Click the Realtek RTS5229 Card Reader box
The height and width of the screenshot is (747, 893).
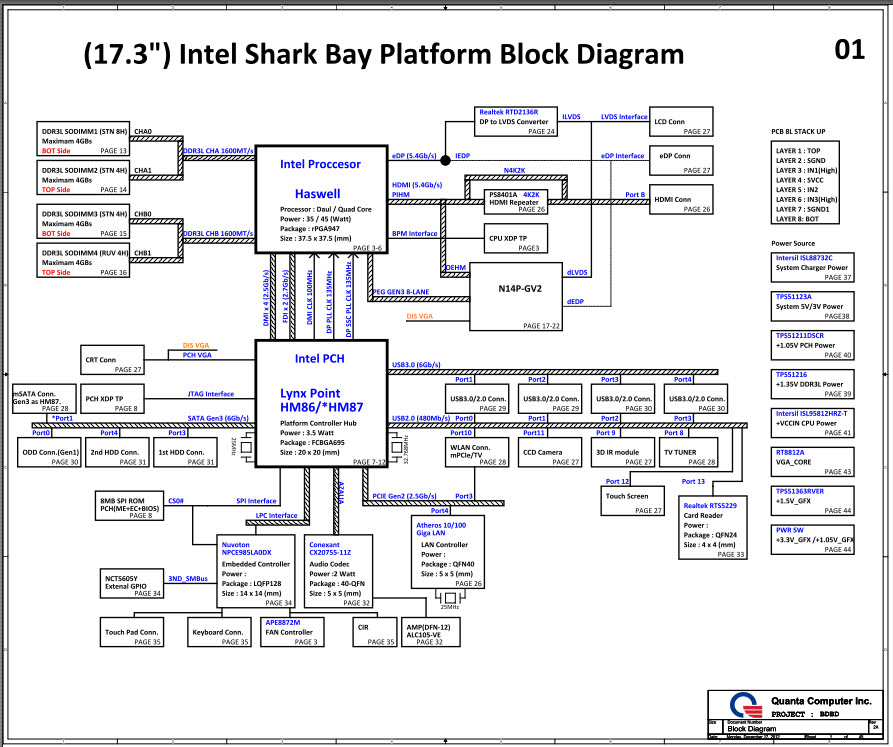click(x=712, y=528)
